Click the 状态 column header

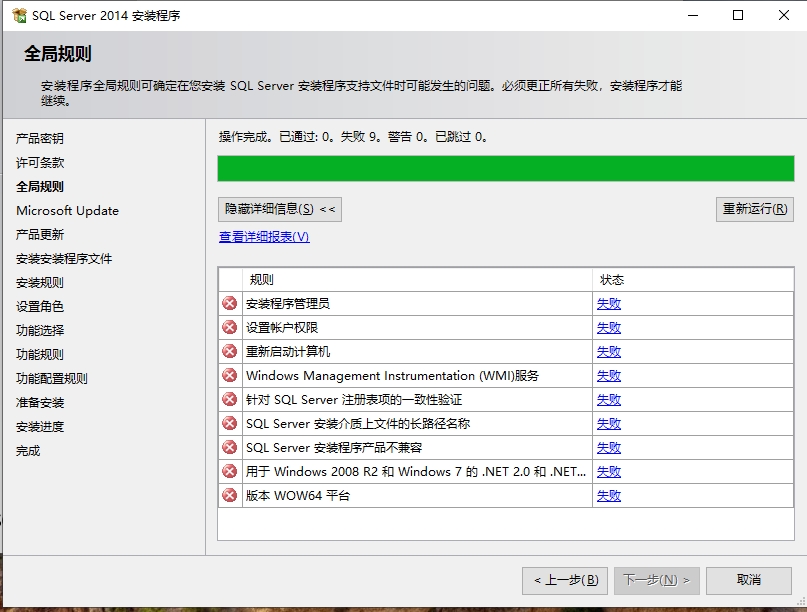tap(693, 279)
